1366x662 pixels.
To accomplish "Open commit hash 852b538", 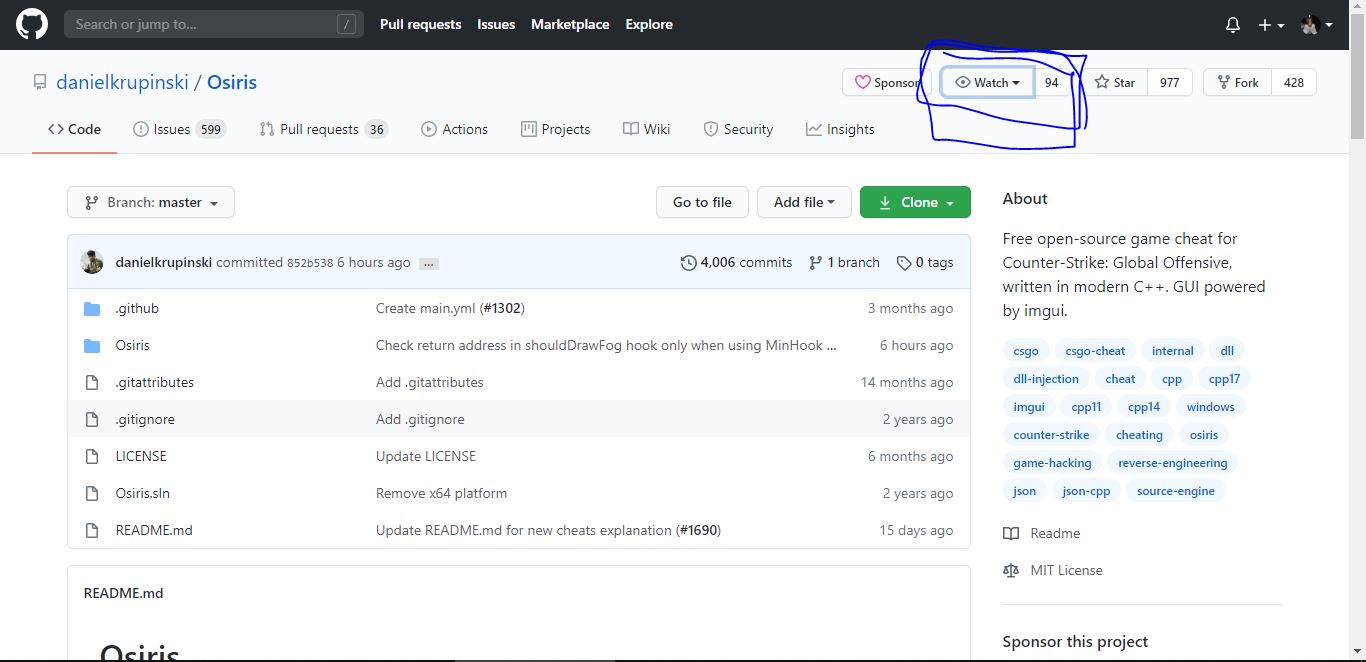I will pyautogui.click(x=310, y=263).
